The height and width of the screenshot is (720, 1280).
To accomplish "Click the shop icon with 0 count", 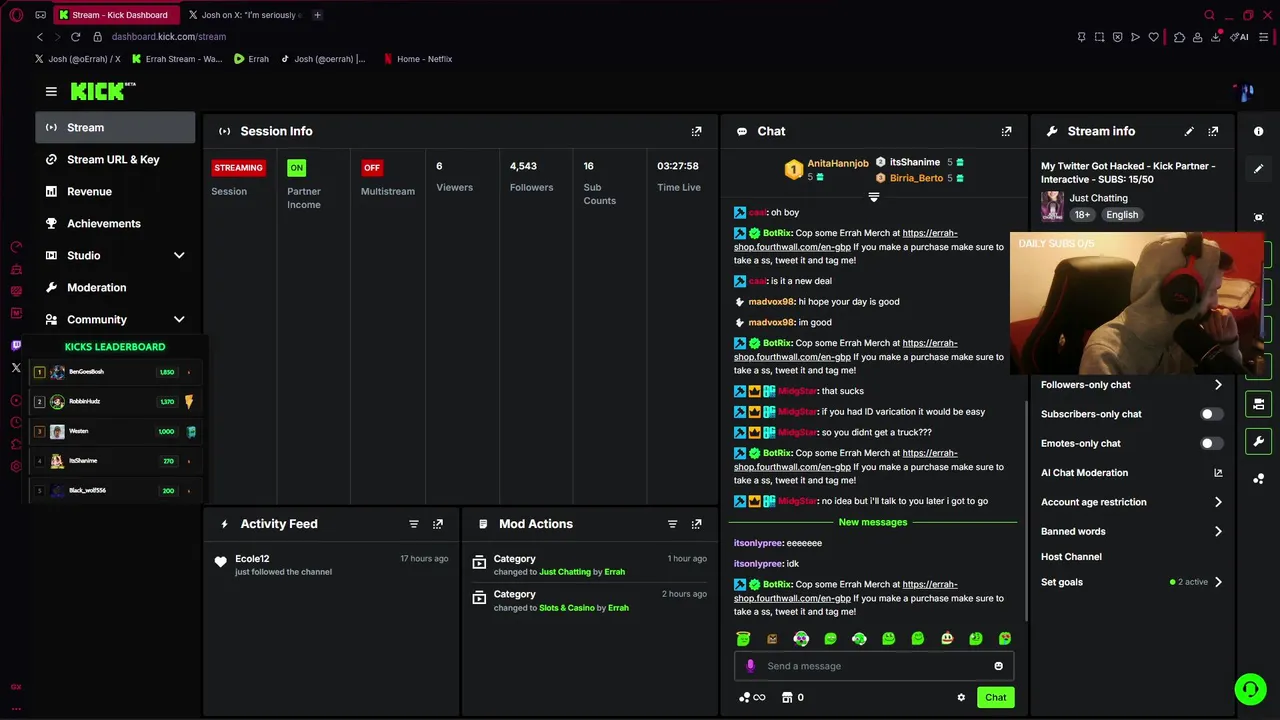I will [x=793, y=698].
